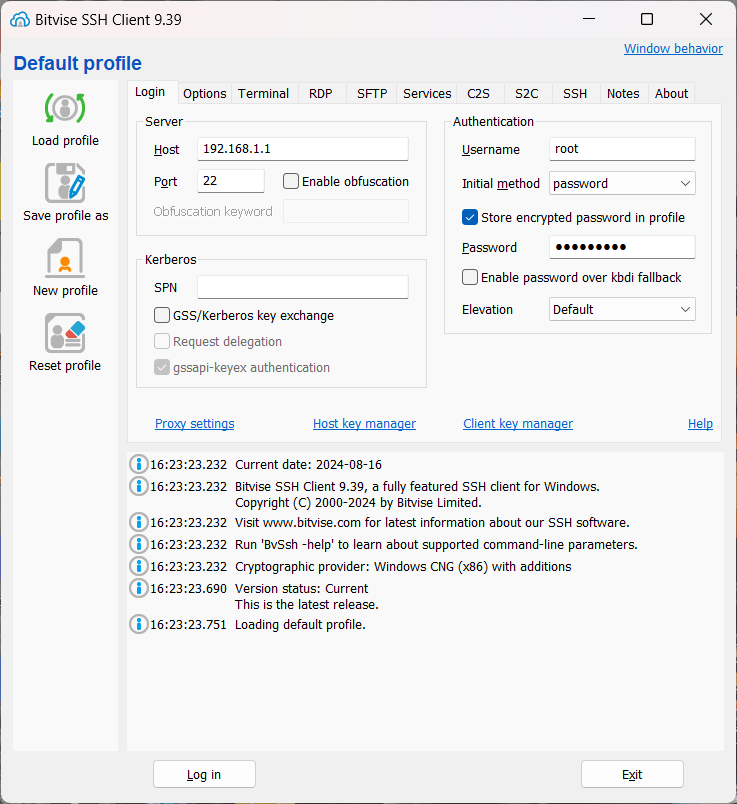
Task: Click the Load profile icon
Action: [x=65, y=108]
